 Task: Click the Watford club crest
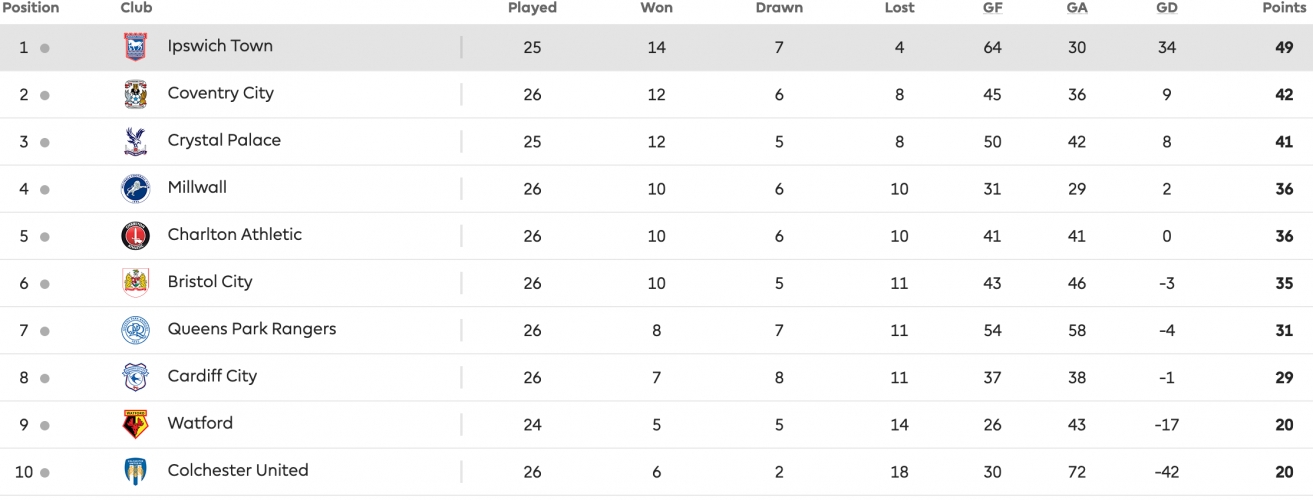tap(135, 424)
